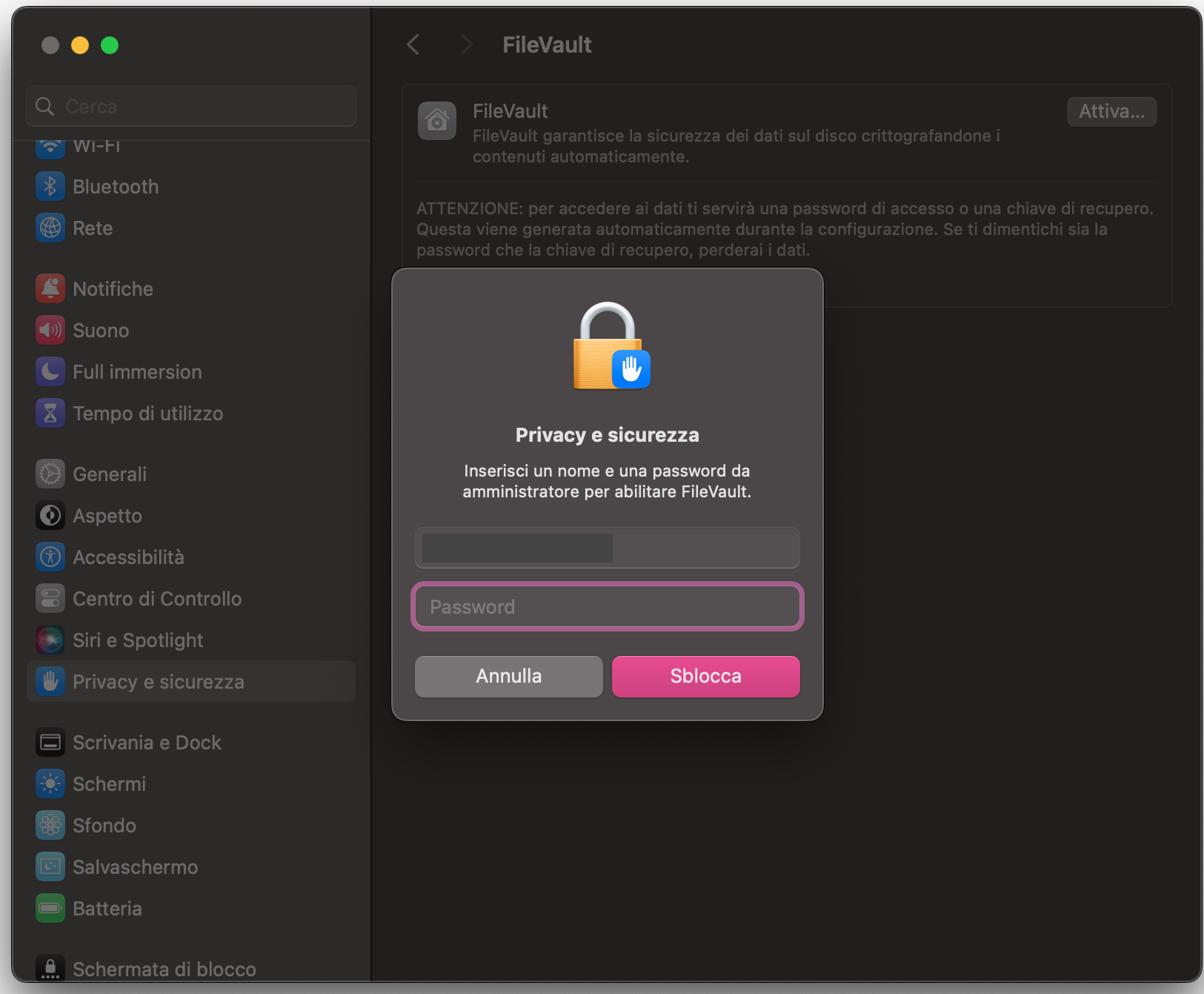
Task: Cancel the dialog with Annulla
Action: coord(508,676)
